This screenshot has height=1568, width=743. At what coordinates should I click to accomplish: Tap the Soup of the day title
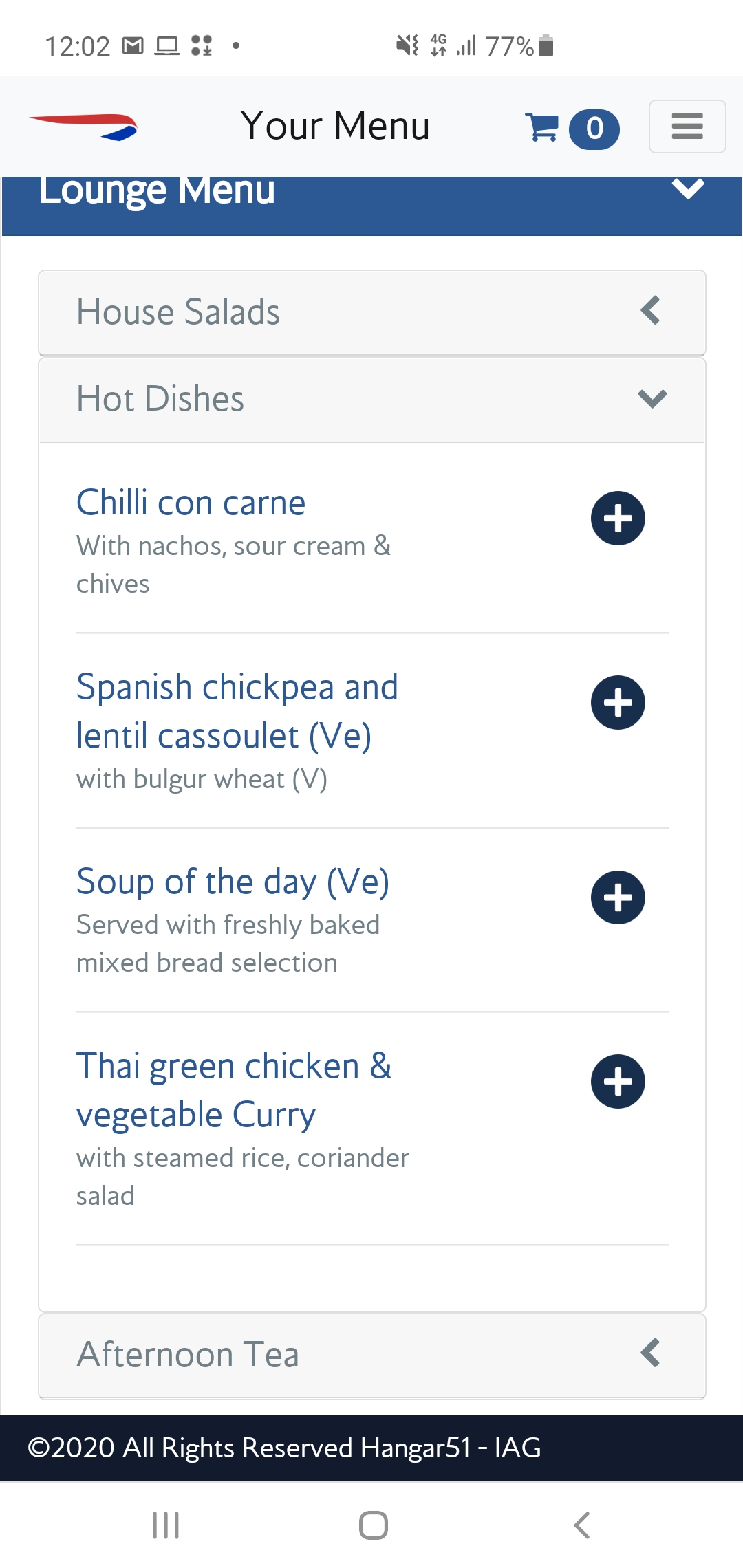click(x=233, y=882)
